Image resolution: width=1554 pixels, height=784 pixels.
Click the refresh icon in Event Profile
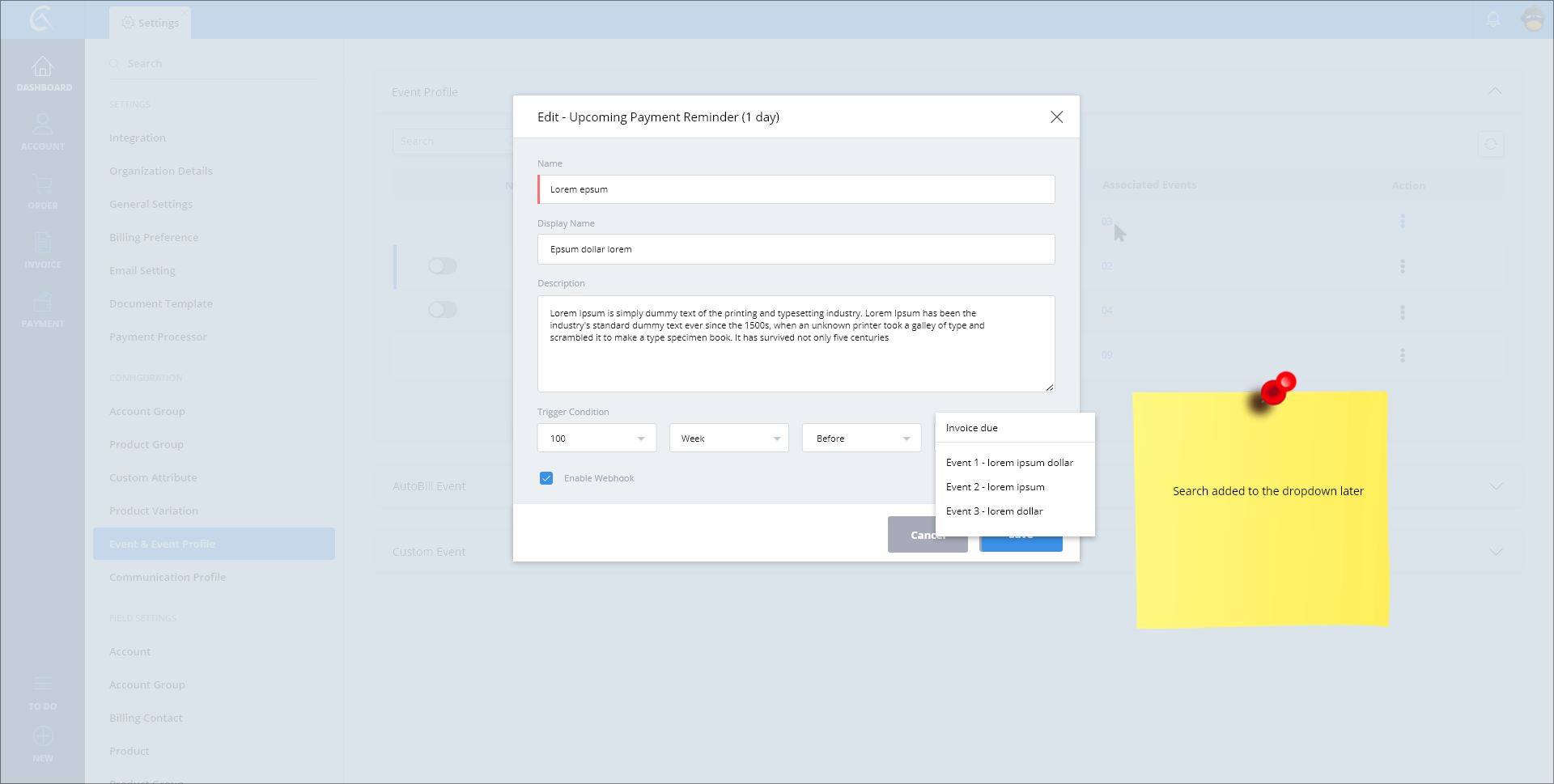1490,144
